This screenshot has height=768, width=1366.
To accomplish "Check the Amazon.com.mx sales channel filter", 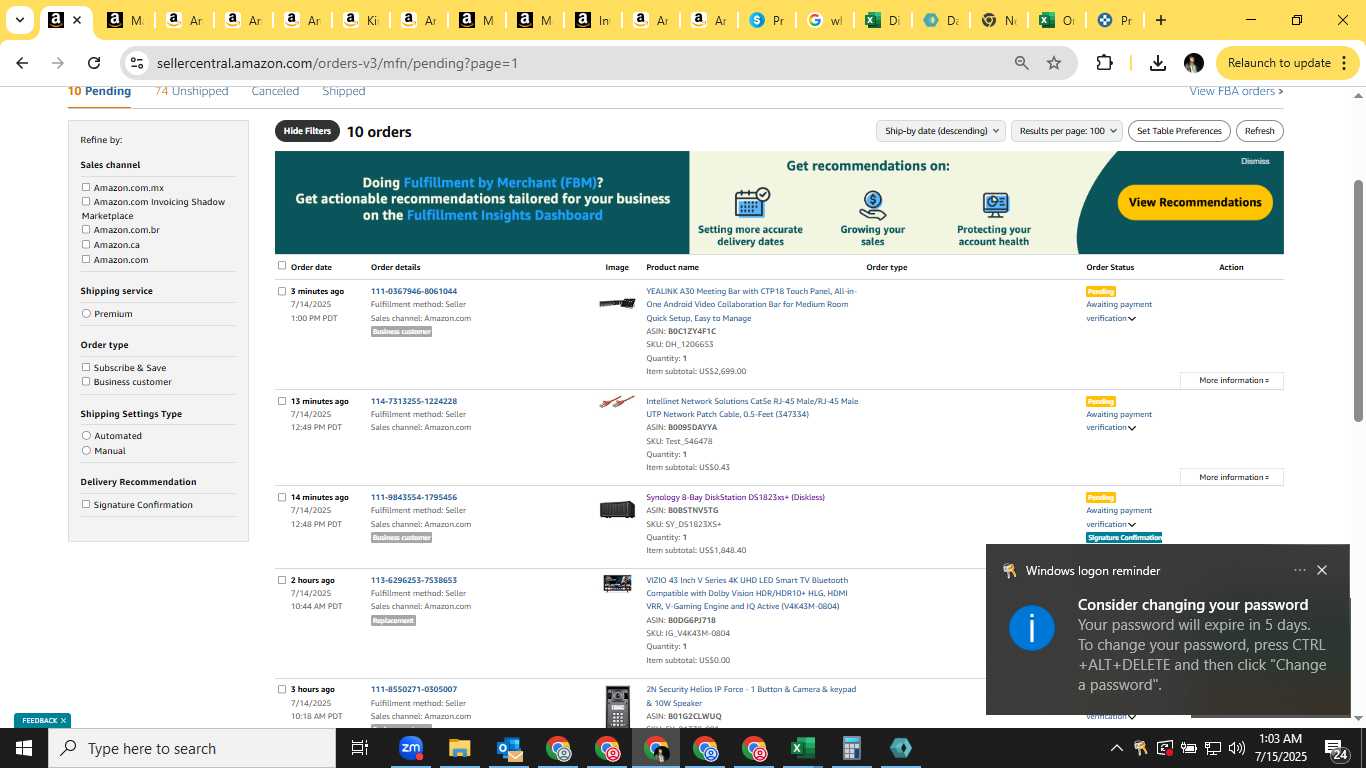I will coord(86,187).
